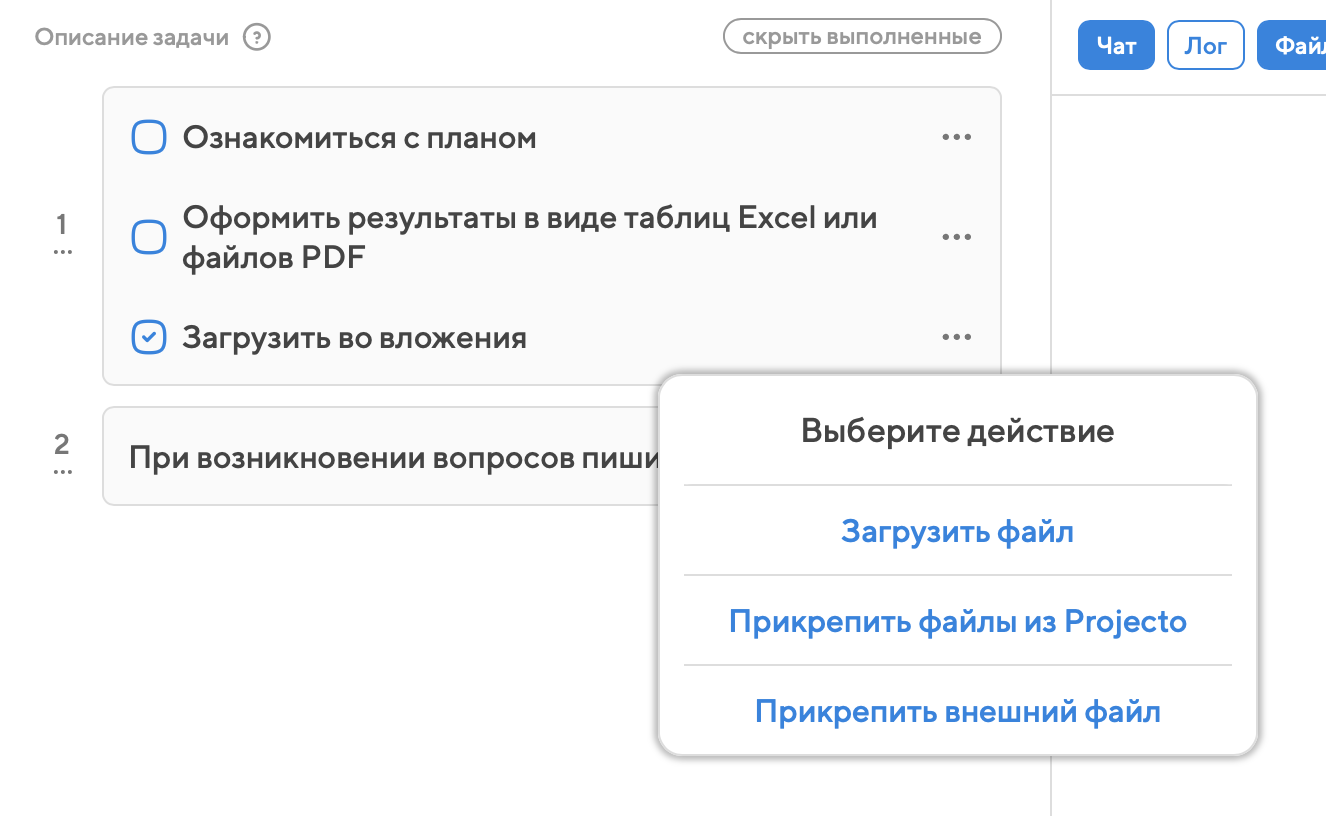
Task: Open the partially visible "Файл" tab
Action: (x=1295, y=46)
